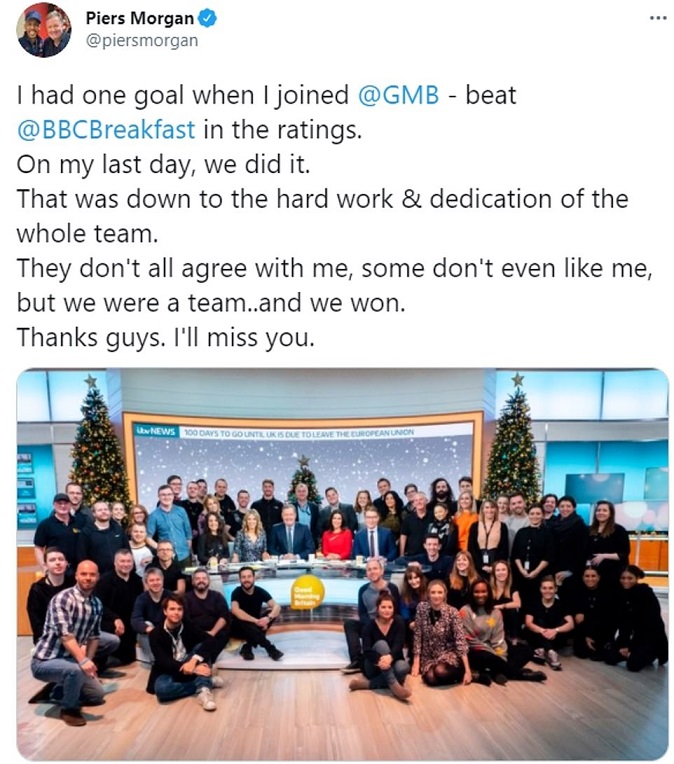Click the blue verified badge
The width and height of the screenshot is (674, 764).
209,18
